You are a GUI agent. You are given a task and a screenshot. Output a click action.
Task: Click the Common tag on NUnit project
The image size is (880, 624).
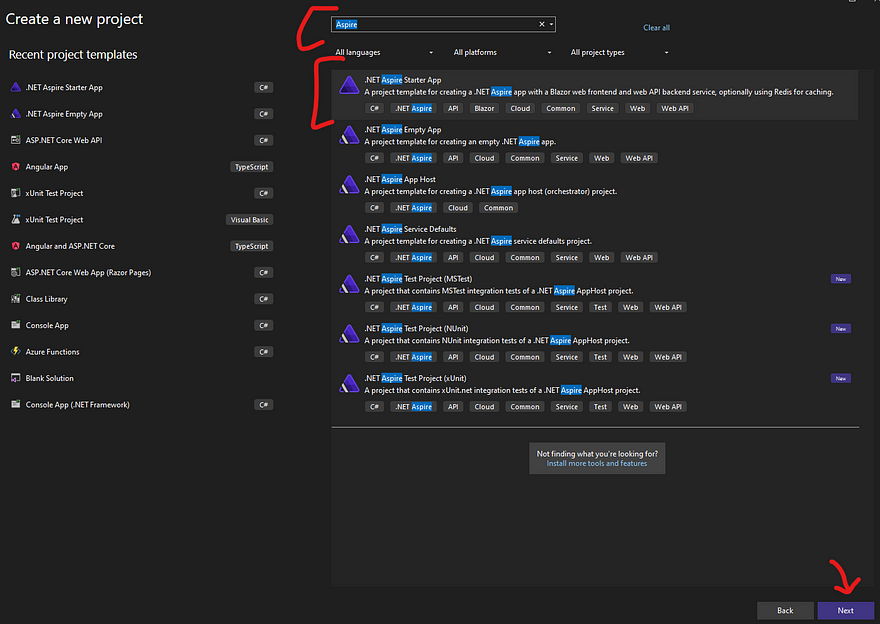tap(525, 357)
